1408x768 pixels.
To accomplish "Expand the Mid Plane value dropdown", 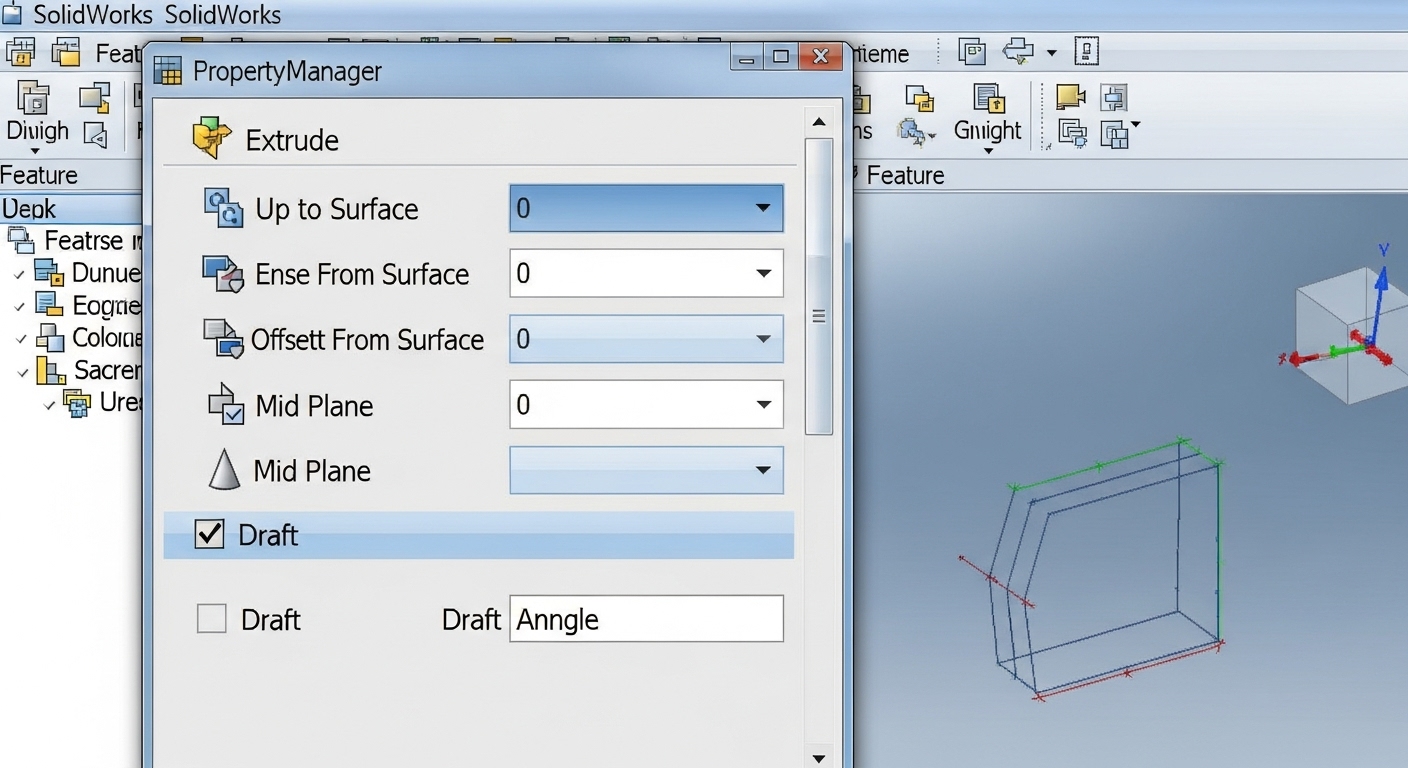I will click(762, 405).
